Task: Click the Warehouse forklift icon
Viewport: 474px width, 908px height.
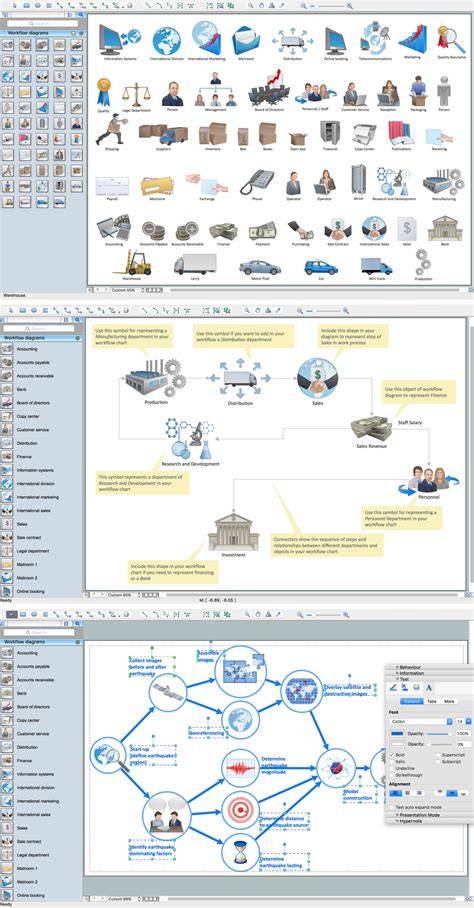Action: pyautogui.click(x=131, y=262)
